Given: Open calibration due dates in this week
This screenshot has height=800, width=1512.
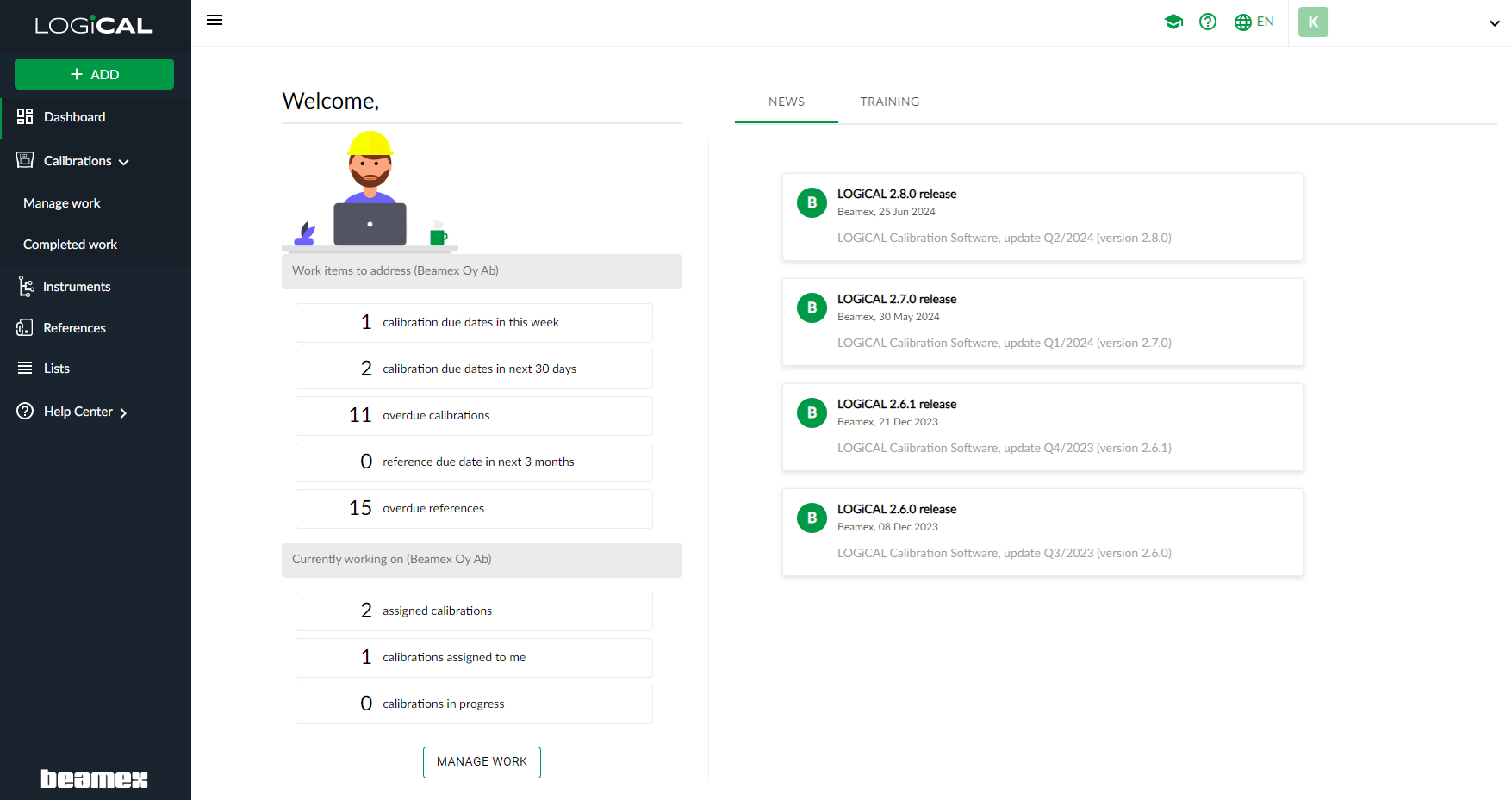Looking at the screenshot, I should click(x=474, y=323).
